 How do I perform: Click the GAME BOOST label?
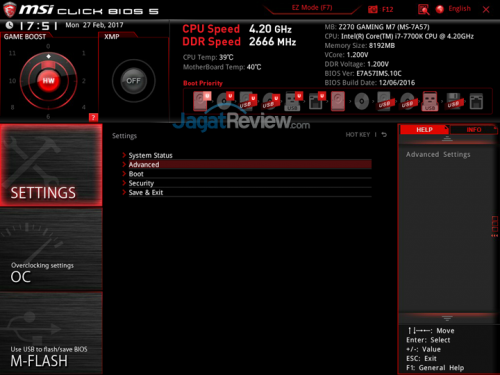(x=25, y=37)
